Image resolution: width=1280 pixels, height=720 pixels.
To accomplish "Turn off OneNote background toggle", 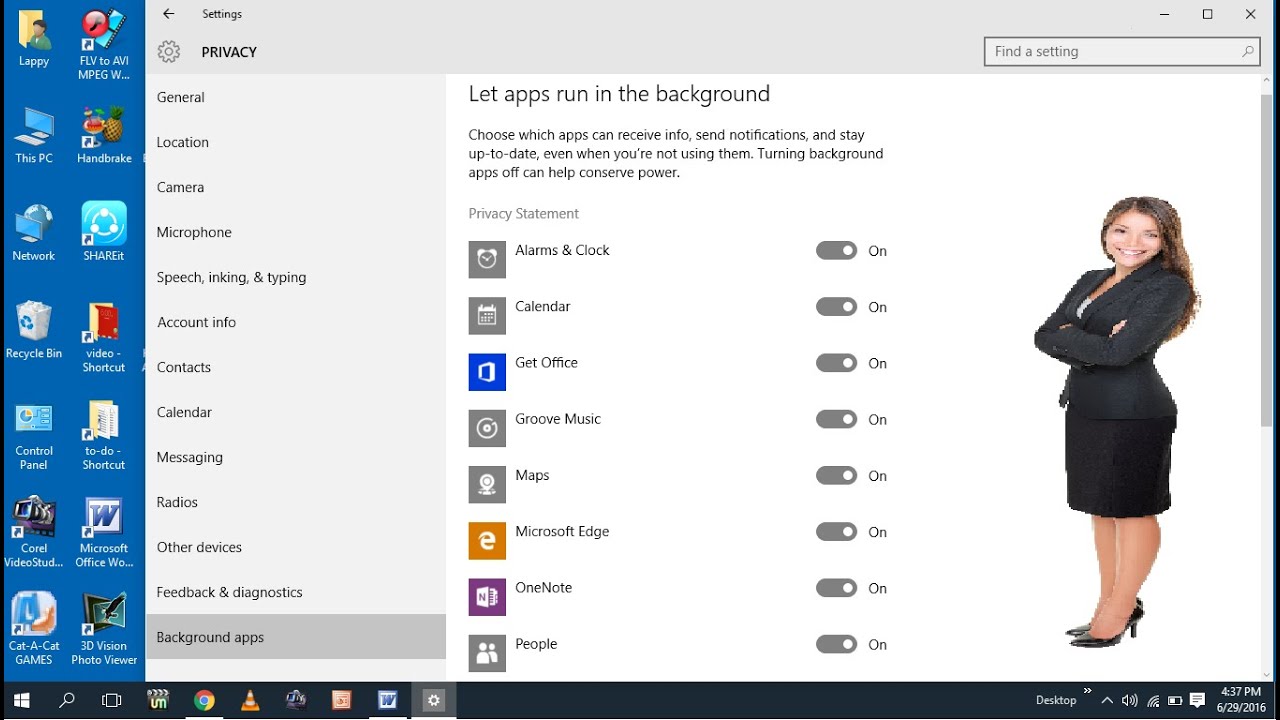I will point(836,588).
